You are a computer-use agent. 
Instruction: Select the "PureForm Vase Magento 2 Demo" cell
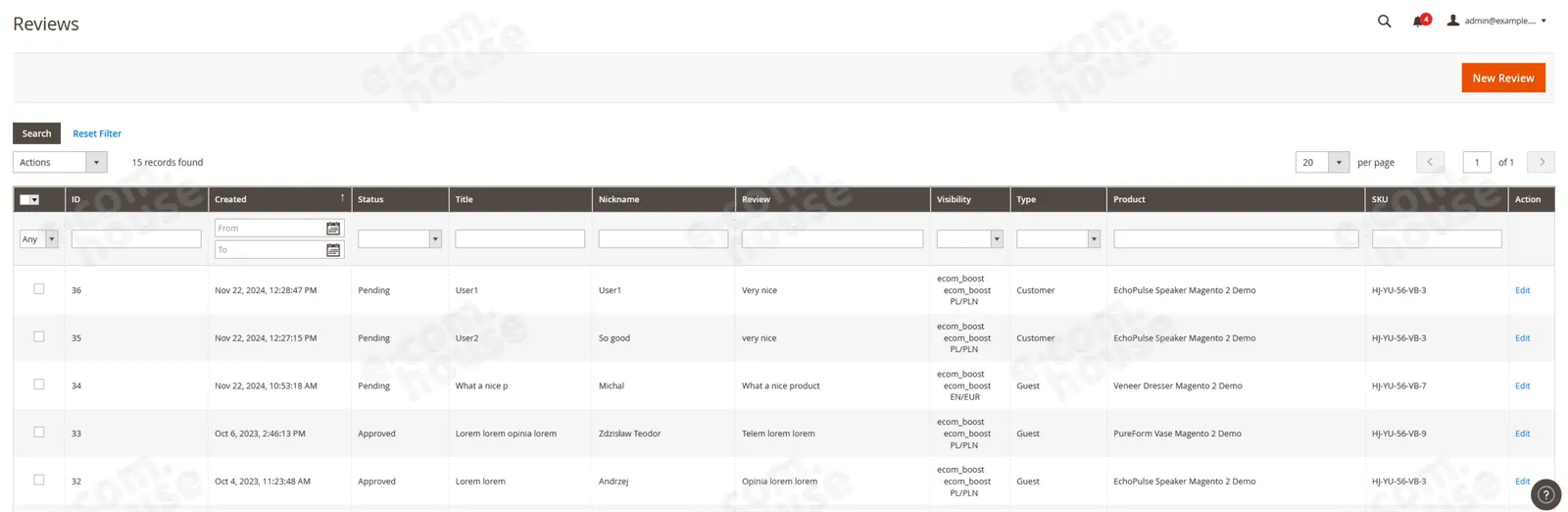point(1177,434)
